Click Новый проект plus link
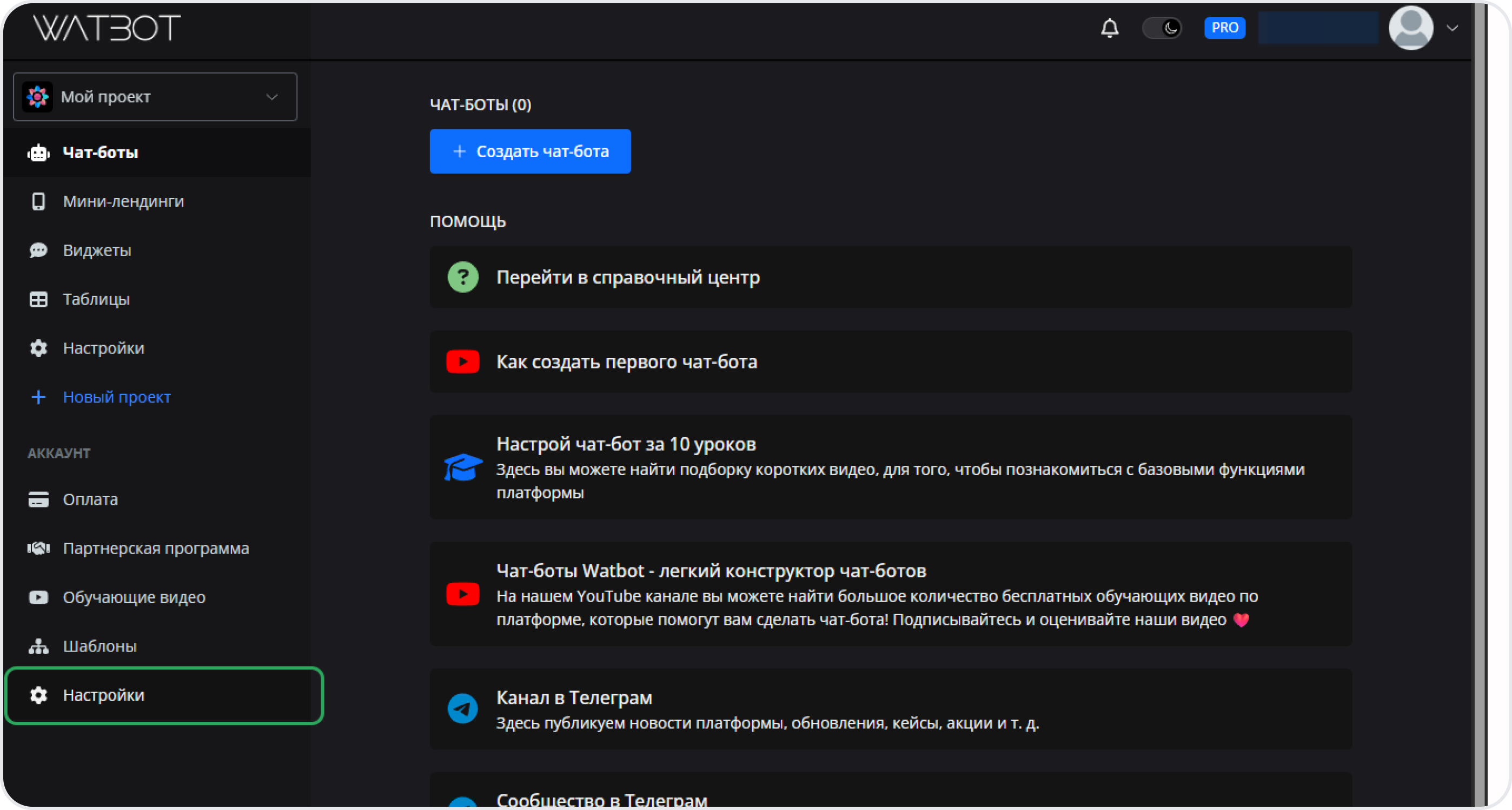1512x810 pixels. [116, 397]
